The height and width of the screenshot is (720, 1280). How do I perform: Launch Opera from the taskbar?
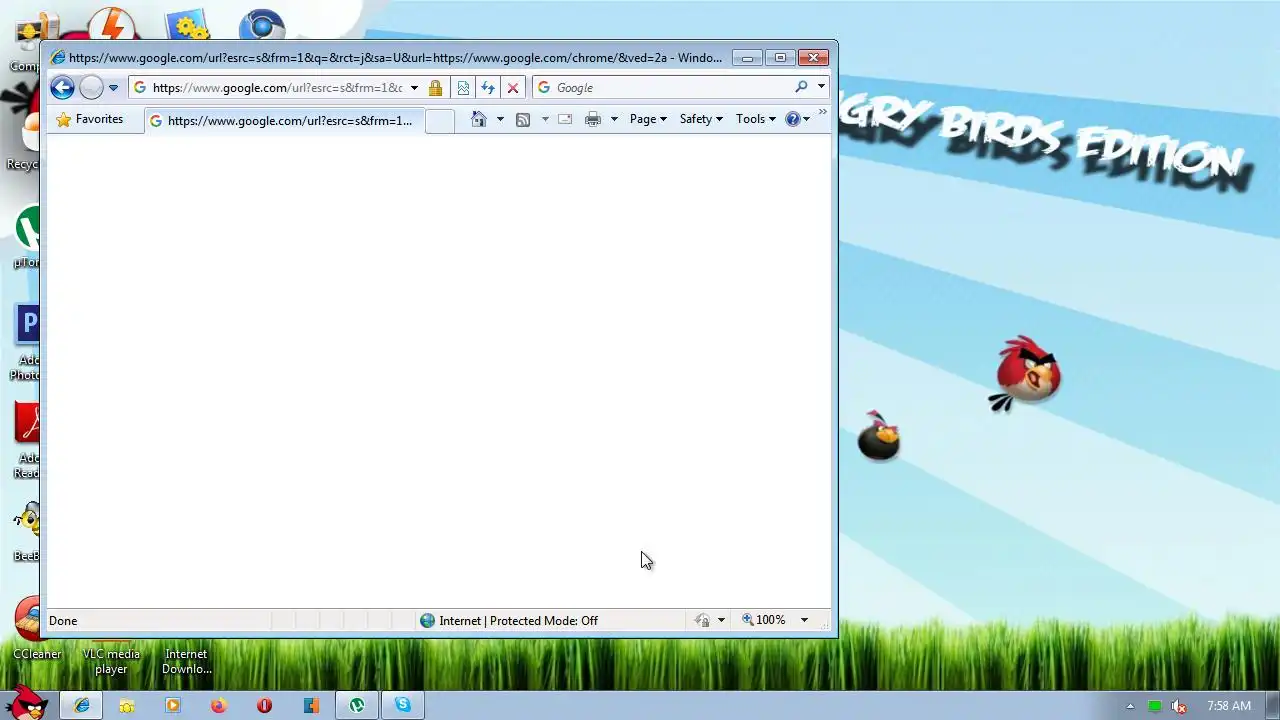click(265, 705)
